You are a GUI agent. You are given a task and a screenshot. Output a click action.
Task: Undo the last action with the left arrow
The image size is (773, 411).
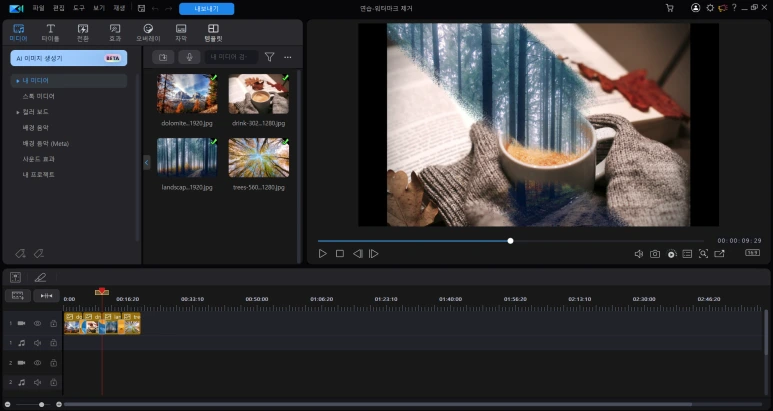point(155,8)
